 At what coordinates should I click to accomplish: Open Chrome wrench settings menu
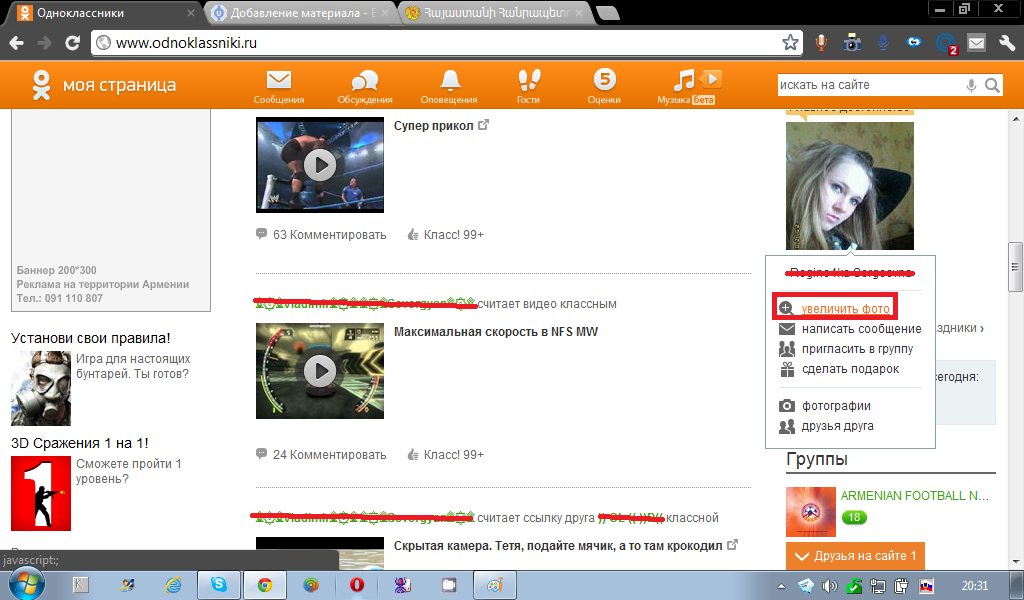(1006, 43)
